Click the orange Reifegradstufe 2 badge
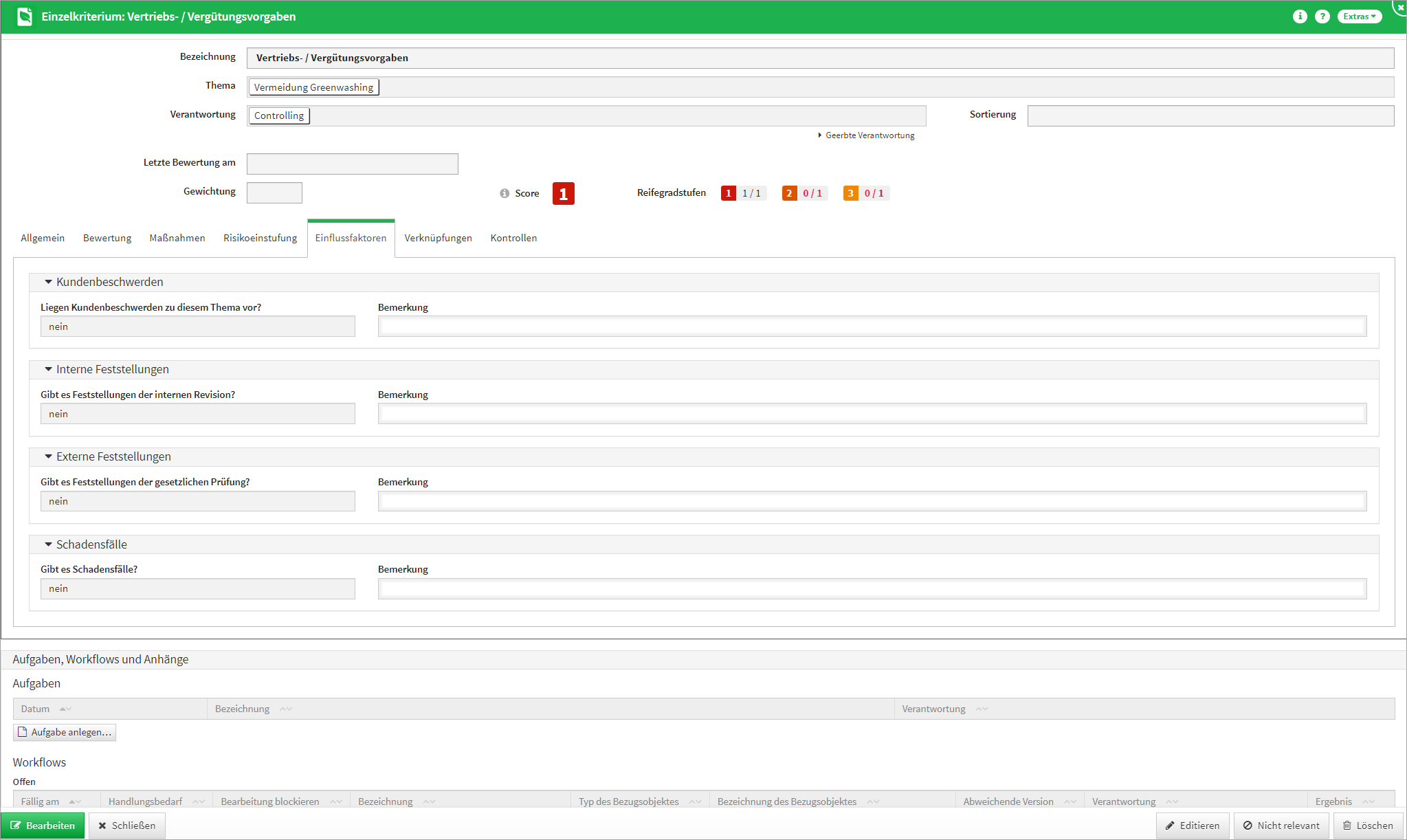 [x=789, y=193]
